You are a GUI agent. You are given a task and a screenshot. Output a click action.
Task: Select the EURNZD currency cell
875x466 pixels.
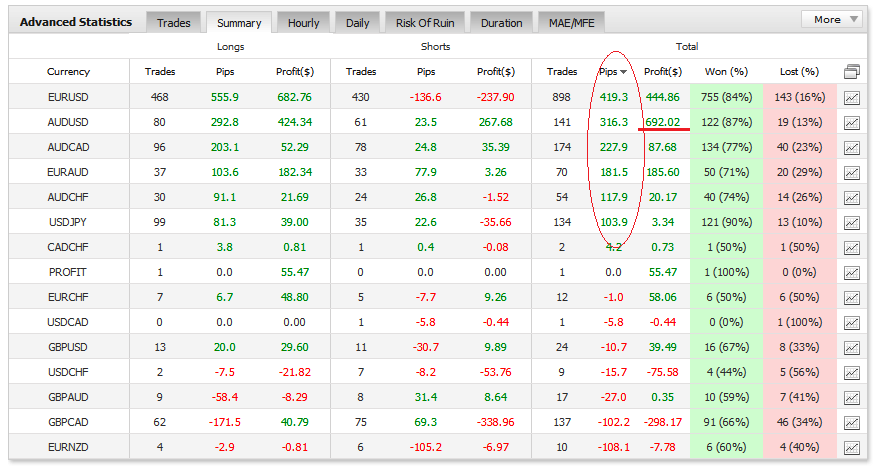(68, 447)
